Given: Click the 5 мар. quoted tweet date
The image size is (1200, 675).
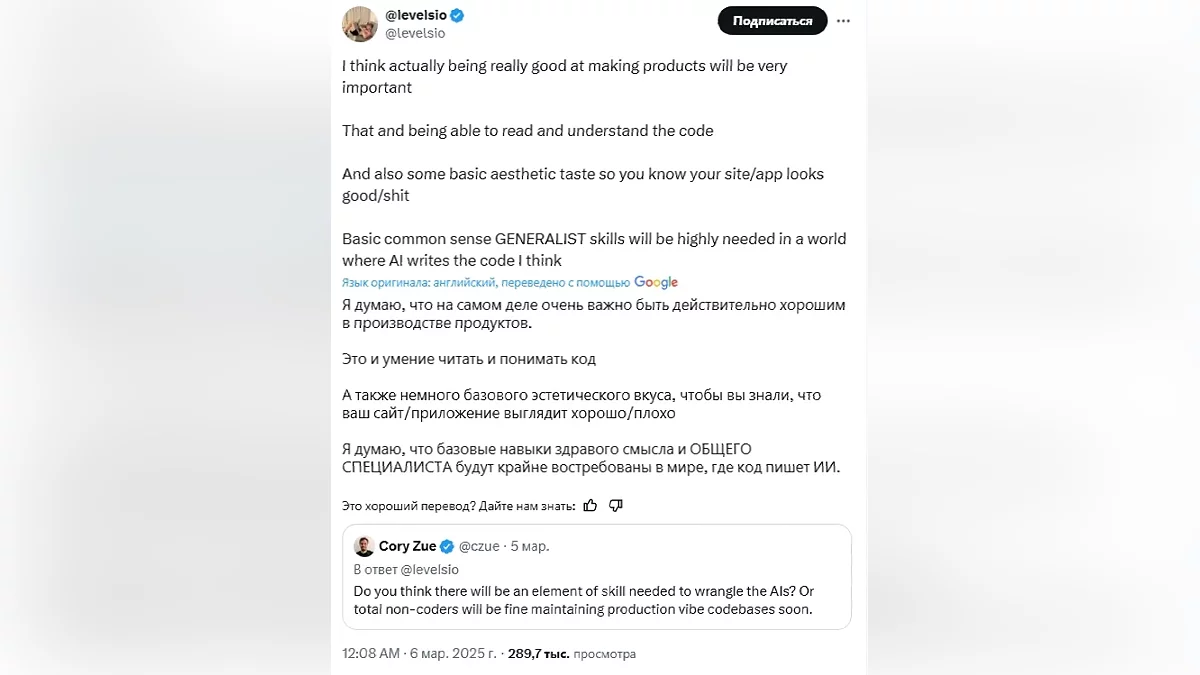Looking at the screenshot, I should 530,547.
